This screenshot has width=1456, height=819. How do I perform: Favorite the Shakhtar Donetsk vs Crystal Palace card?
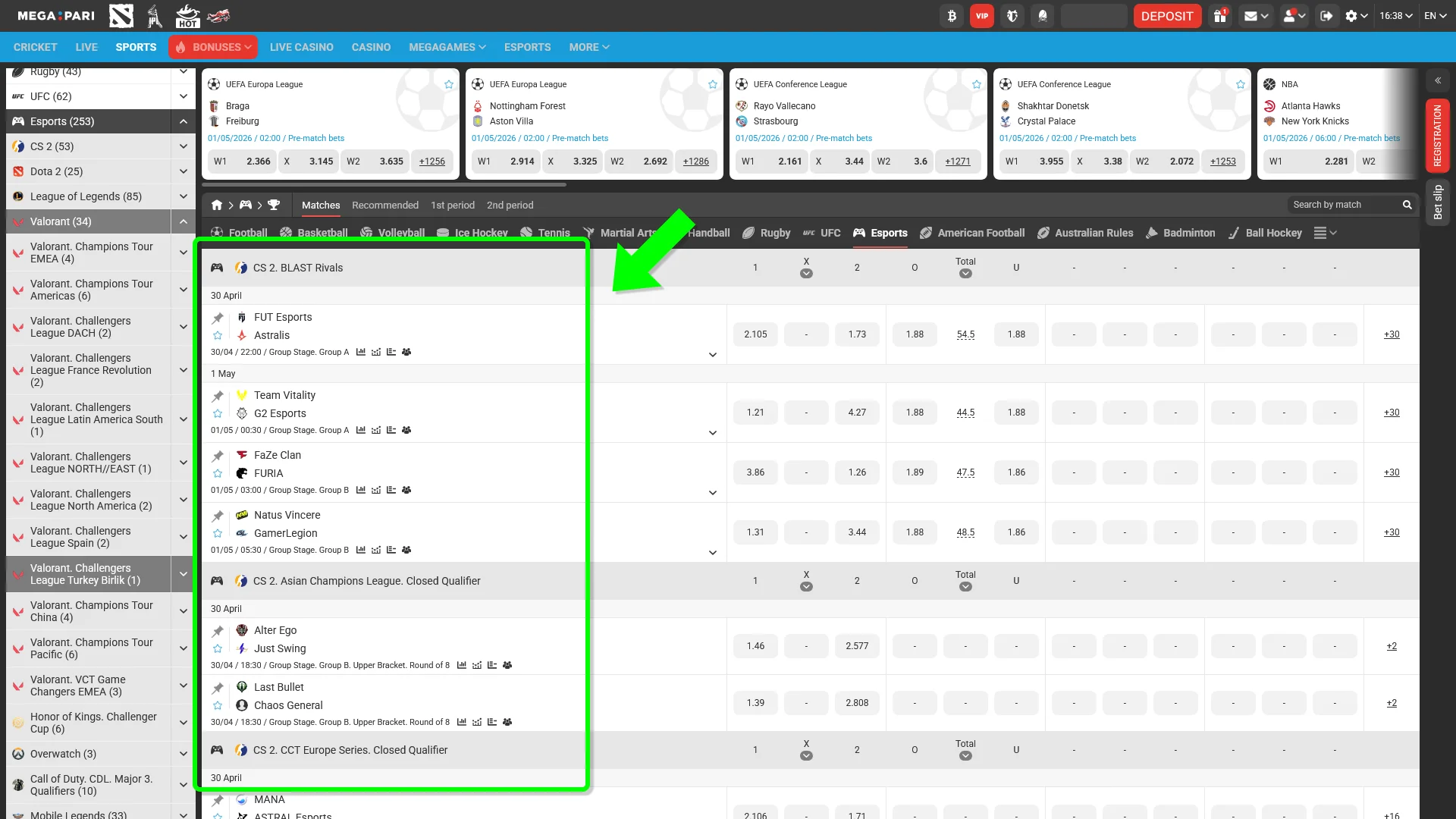(x=1241, y=84)
